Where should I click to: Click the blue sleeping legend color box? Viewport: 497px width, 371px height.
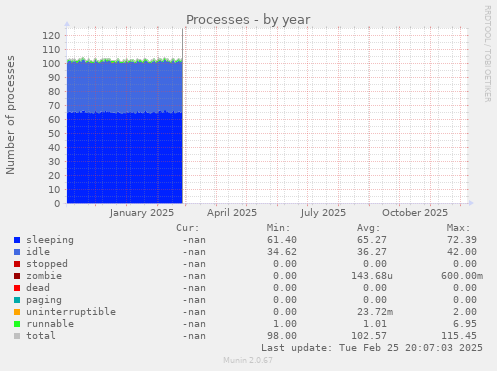17,240
